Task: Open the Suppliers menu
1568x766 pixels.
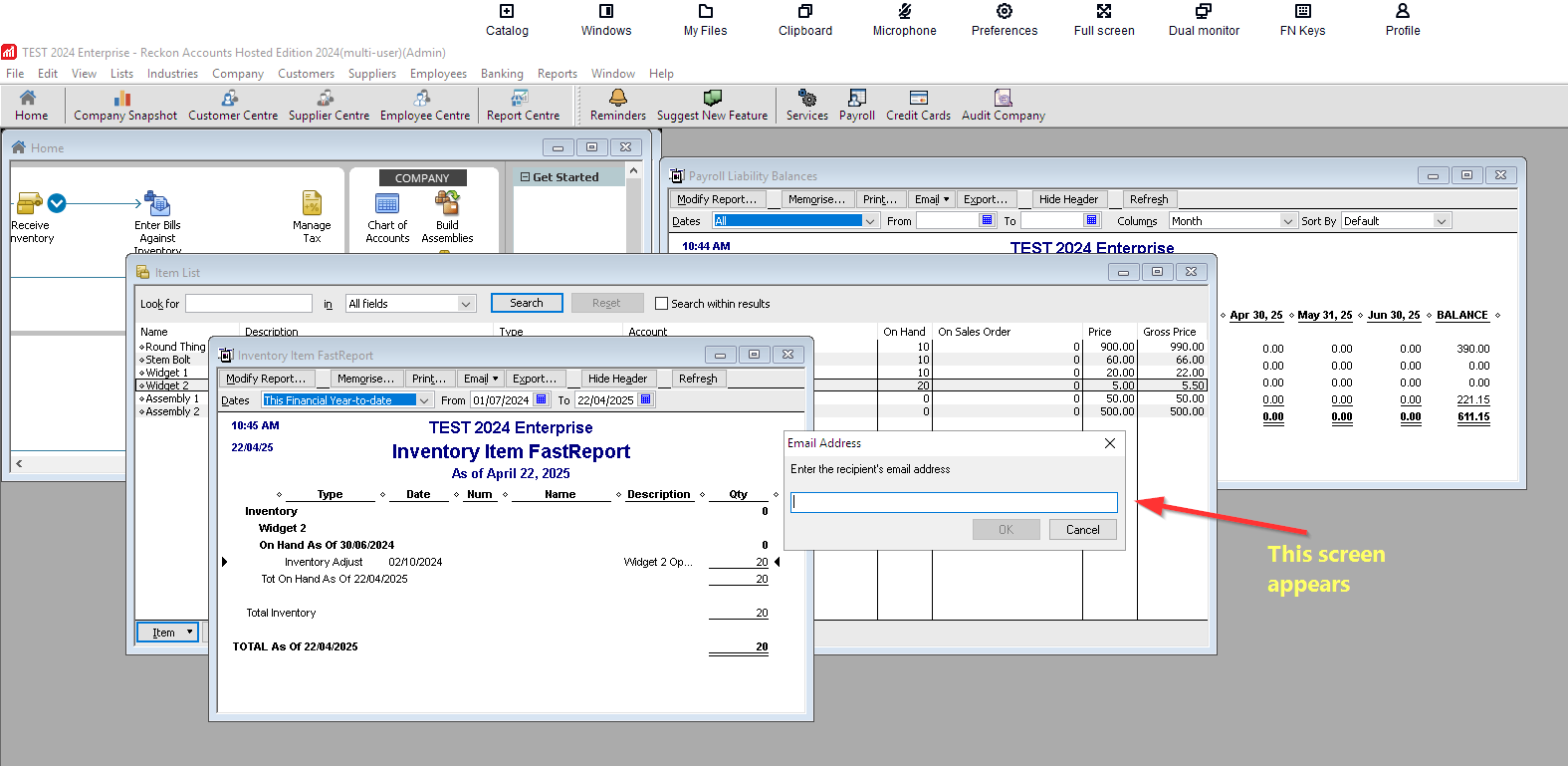Action: point(371,74)
